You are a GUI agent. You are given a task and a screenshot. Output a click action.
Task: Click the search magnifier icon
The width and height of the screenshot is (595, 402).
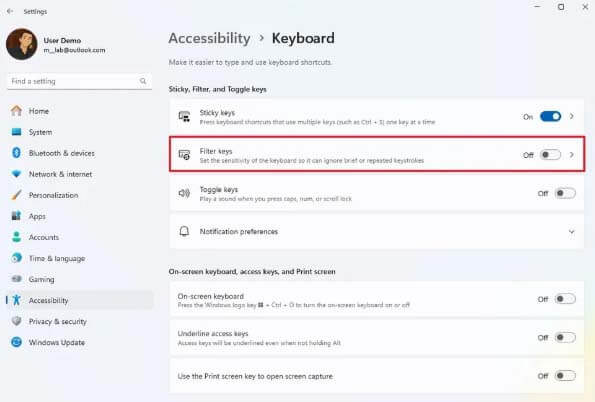[x=143, y=81]
